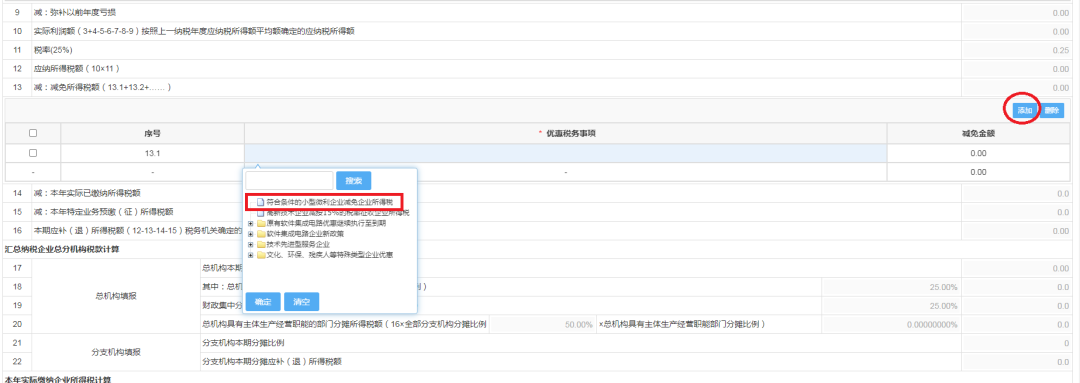1080x383 pixels.
Task: Click the 汇总纳税企业总分机构税款计算 section heading
Action: (x=61, y=249)
